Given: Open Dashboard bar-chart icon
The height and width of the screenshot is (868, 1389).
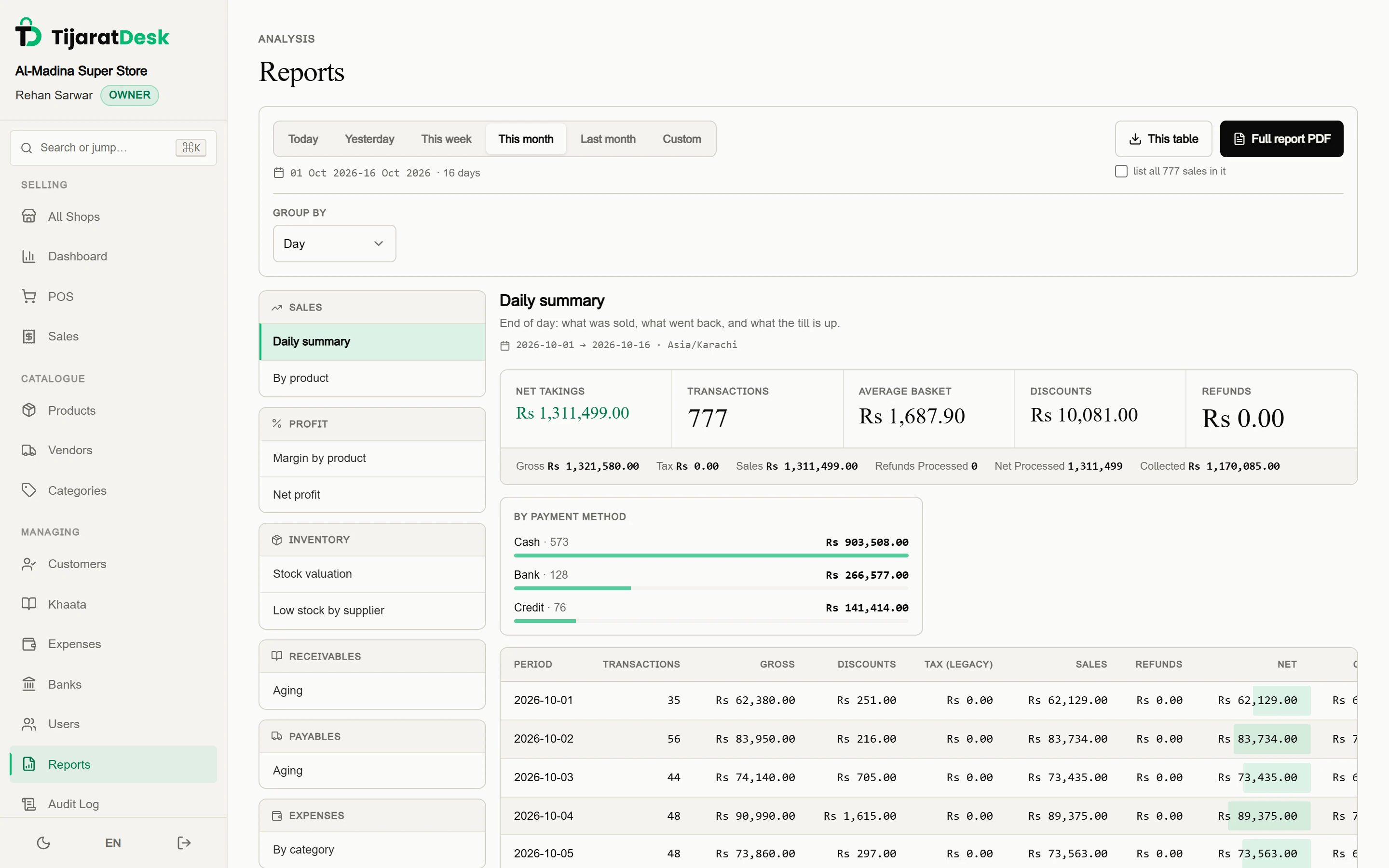Looking at the screenshot, I should [x=29, y=256].
